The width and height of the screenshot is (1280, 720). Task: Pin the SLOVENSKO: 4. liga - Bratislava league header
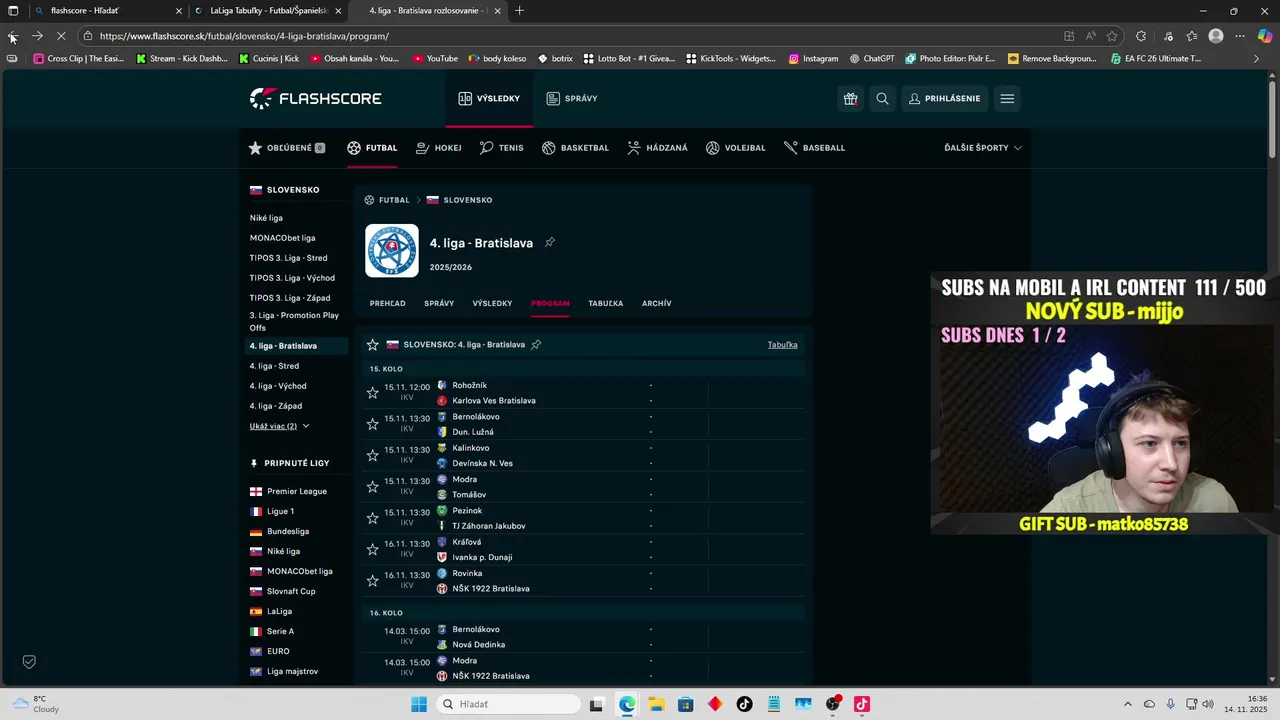point(536,344)
